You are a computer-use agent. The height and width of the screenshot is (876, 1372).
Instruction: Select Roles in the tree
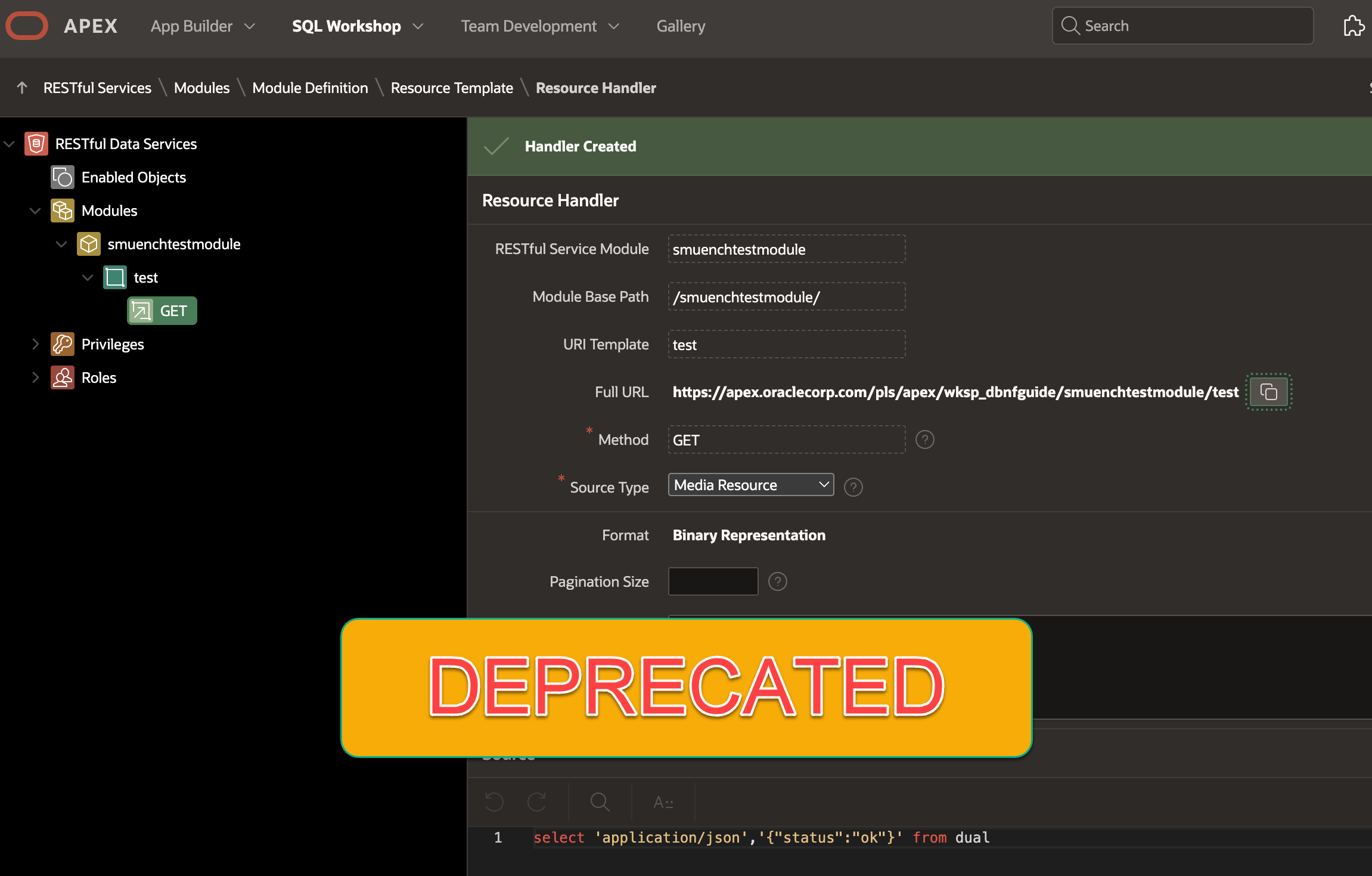pos(99,377)
